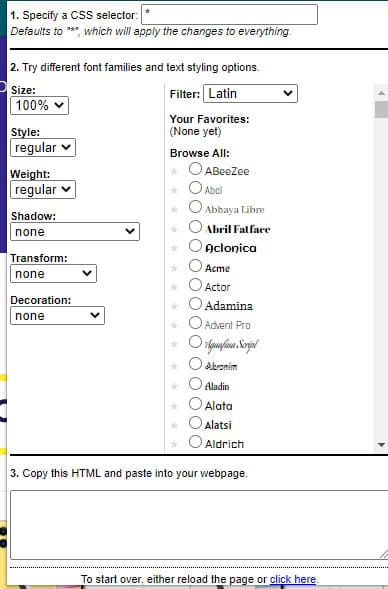Screen dimensions: 388x589
Task: Expand the Filter Latin dropdown
Action: [250, 94]
